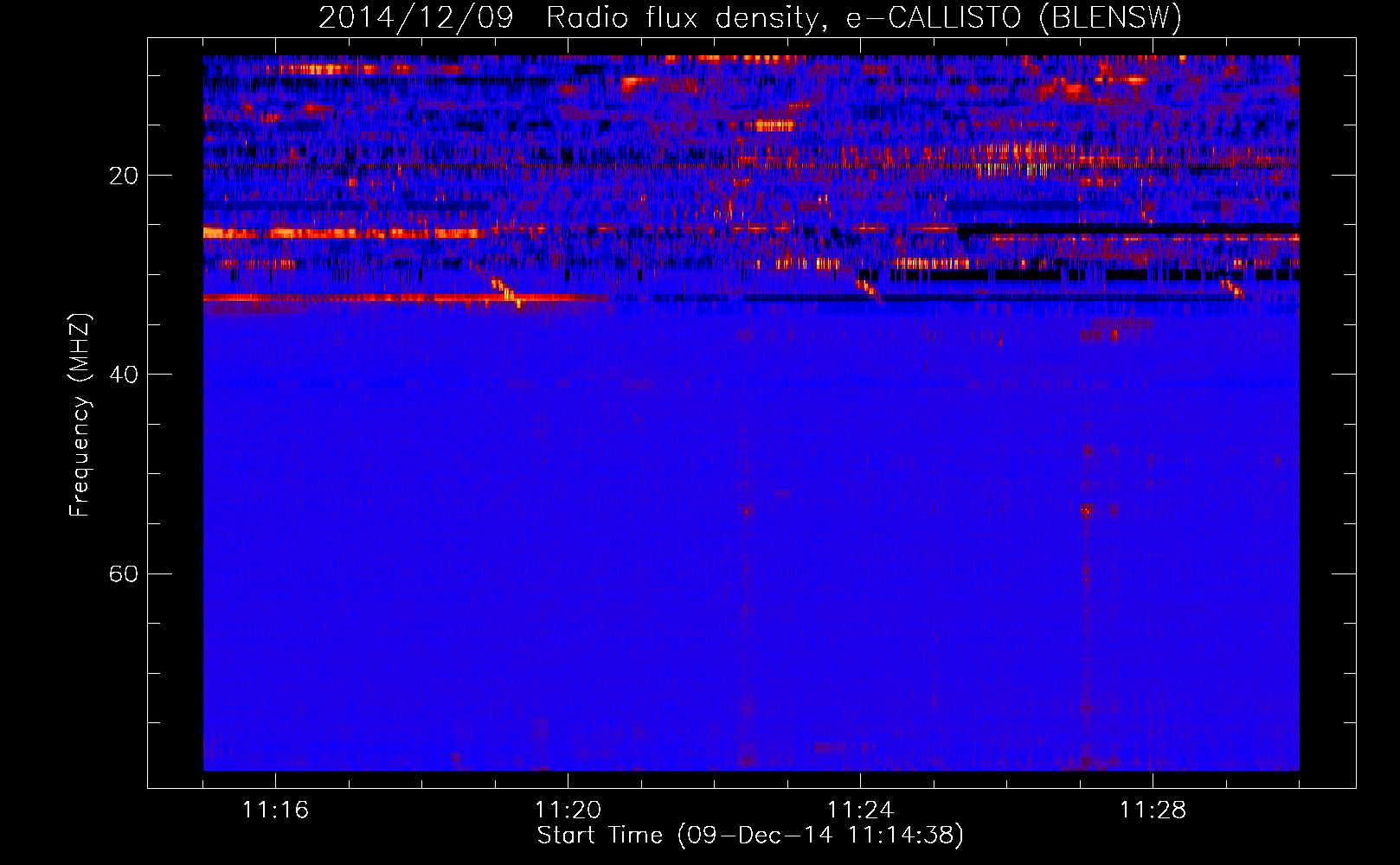Viewport: 1400px width, 865px height.
Task: Click the 60 MHz frequency tick label
Action: coord(124,573)
